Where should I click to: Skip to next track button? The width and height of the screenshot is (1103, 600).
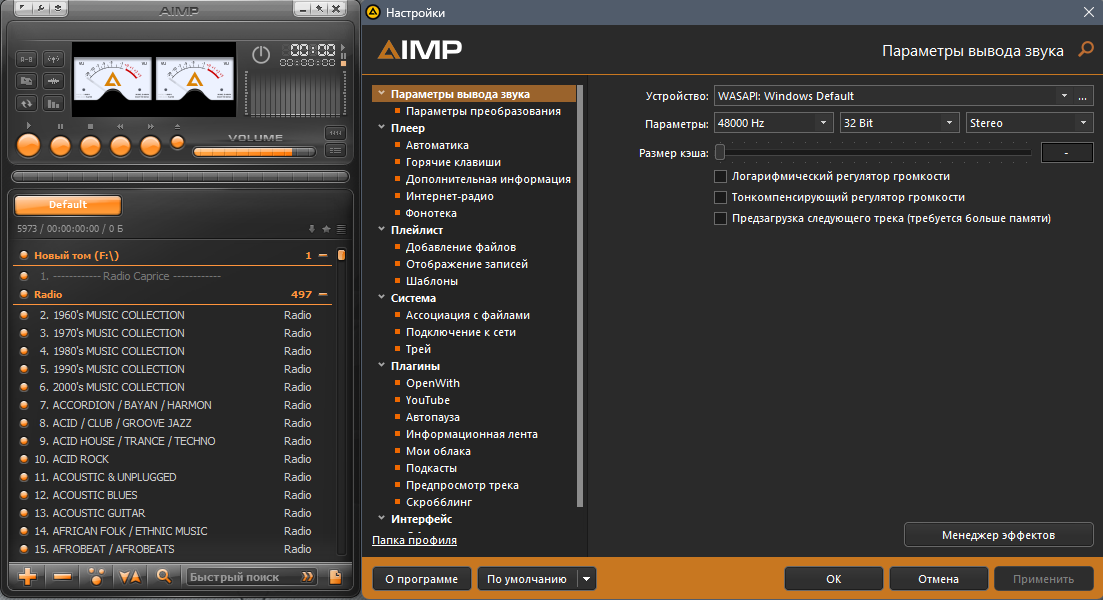pos(151,146)
